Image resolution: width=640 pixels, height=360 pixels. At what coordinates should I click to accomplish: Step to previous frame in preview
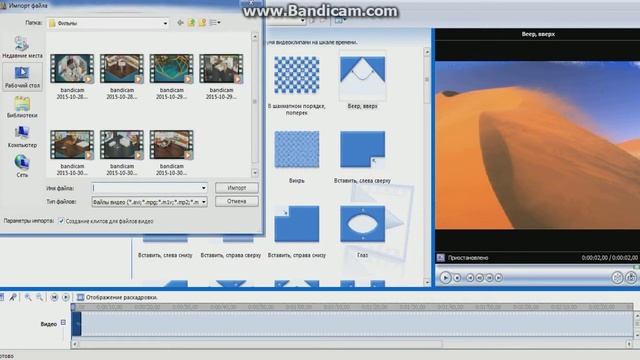click(480, 278)
